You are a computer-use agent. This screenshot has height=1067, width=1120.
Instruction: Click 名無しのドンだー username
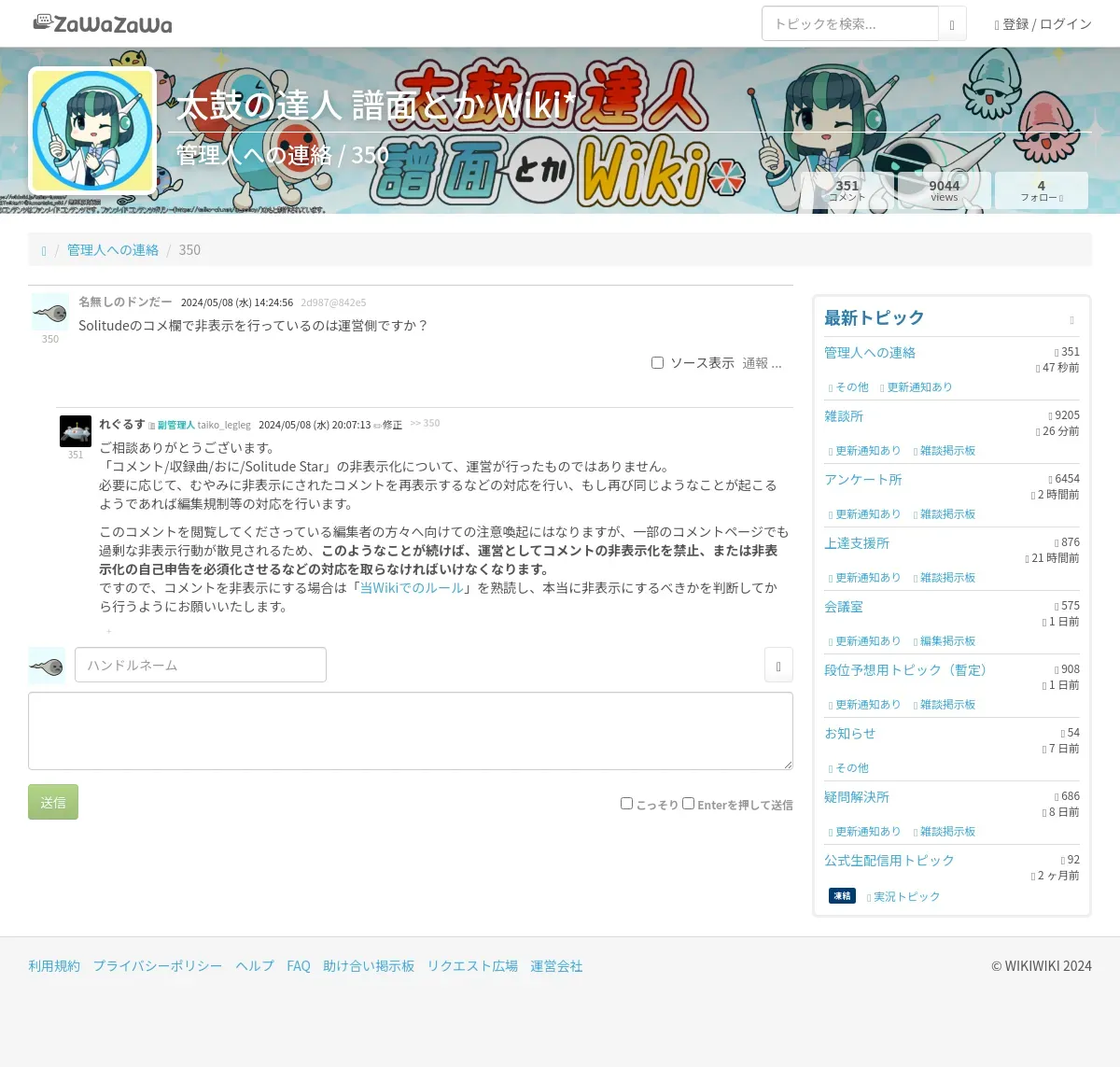point(125,302)
